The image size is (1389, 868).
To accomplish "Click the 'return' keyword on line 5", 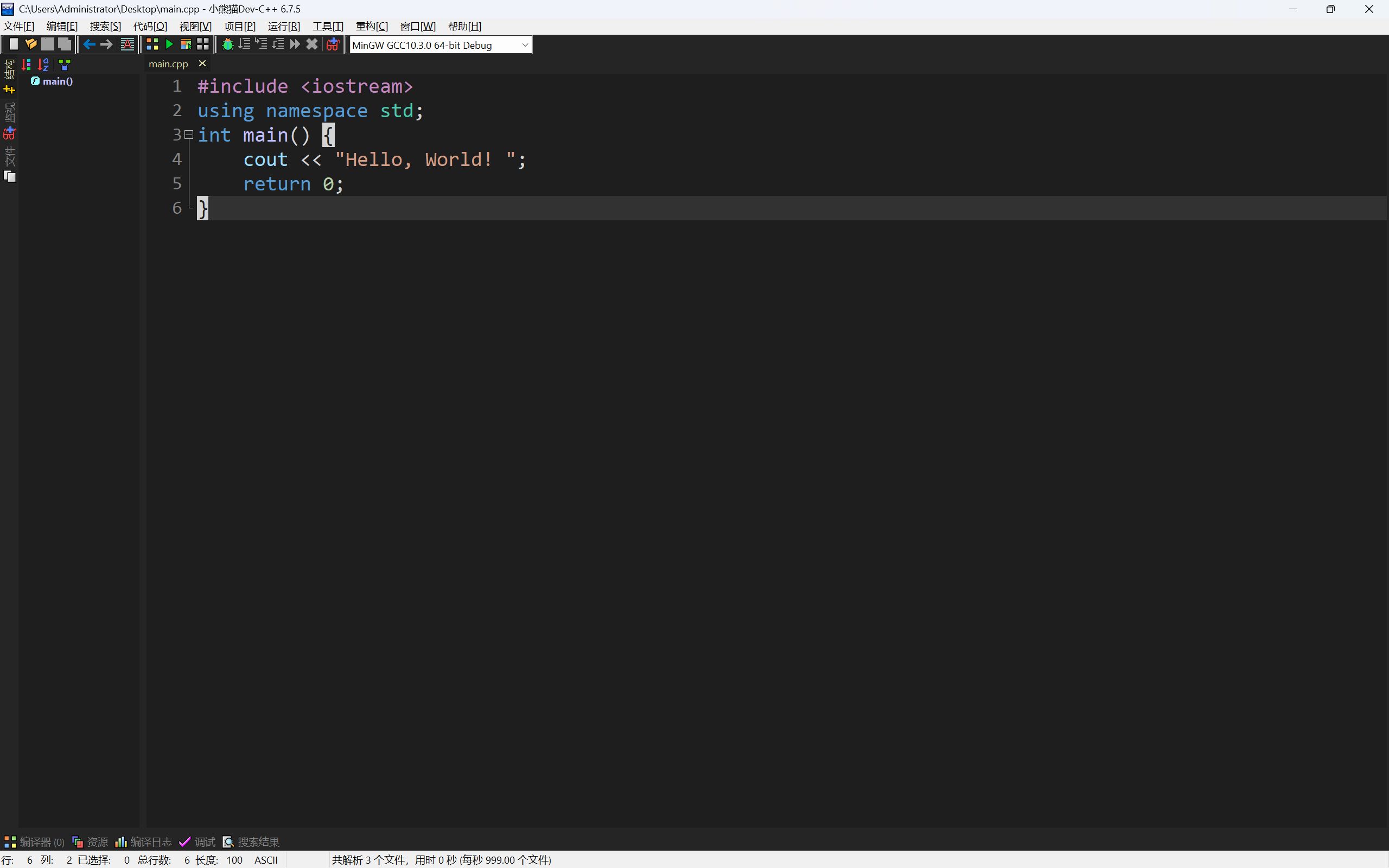I will coord(277,184).
